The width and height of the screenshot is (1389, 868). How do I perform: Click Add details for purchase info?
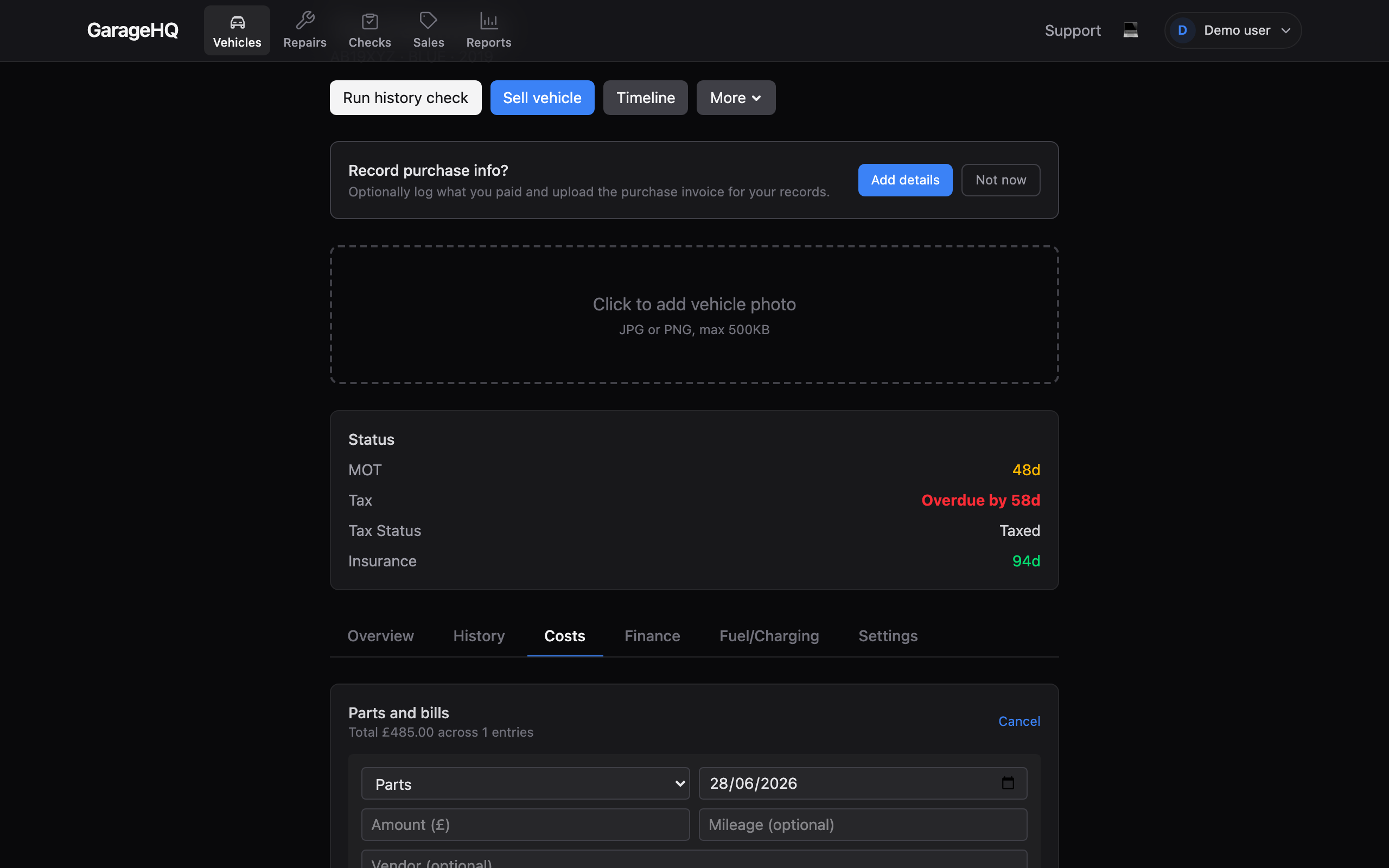click(905, 180)
